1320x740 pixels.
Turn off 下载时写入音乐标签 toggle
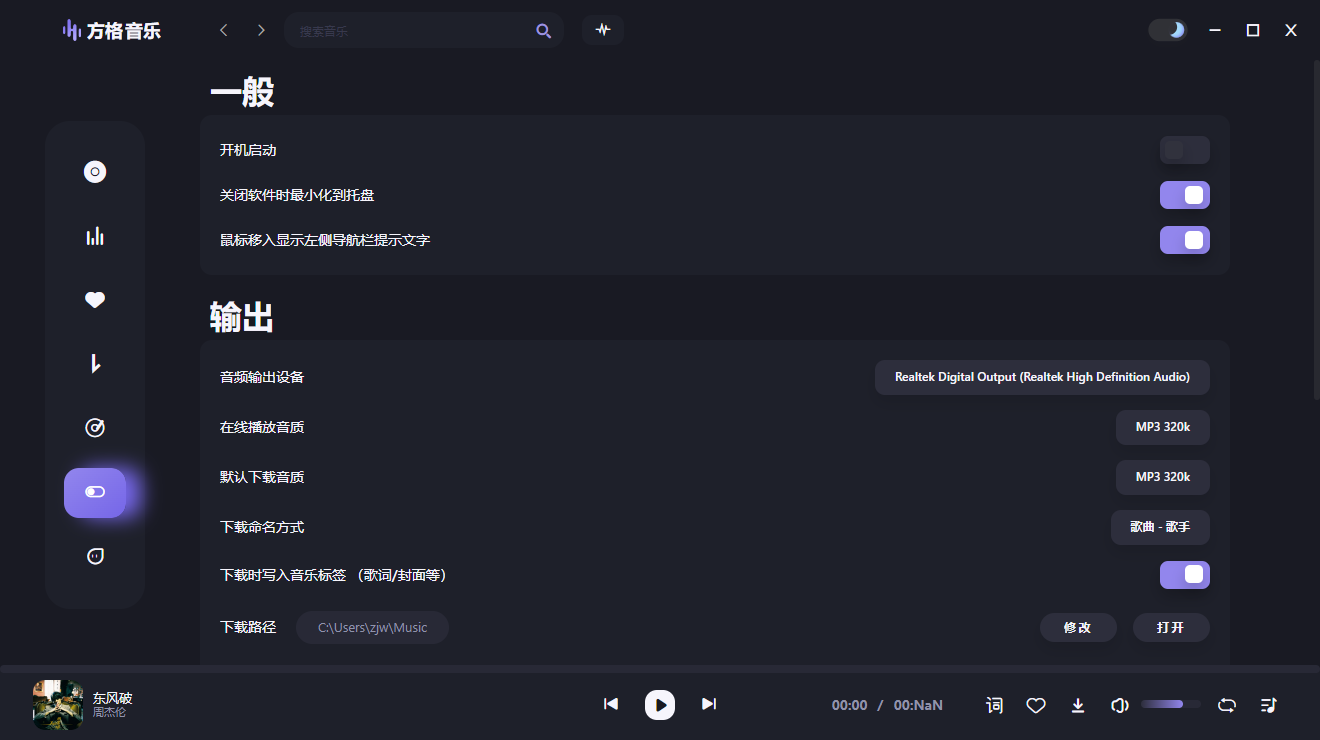pos(1184,575)
